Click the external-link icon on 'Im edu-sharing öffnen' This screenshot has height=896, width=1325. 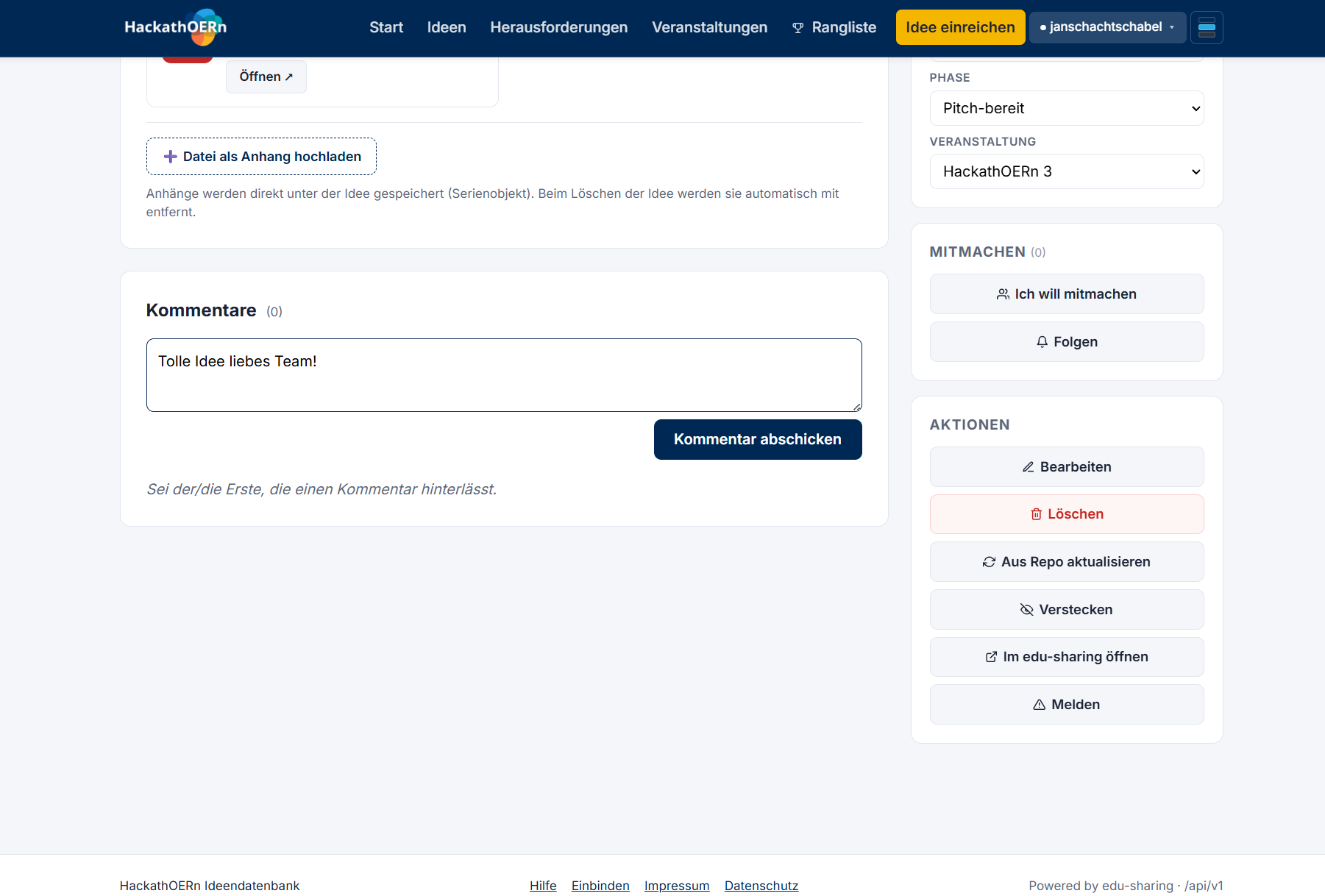coord(992,657)
